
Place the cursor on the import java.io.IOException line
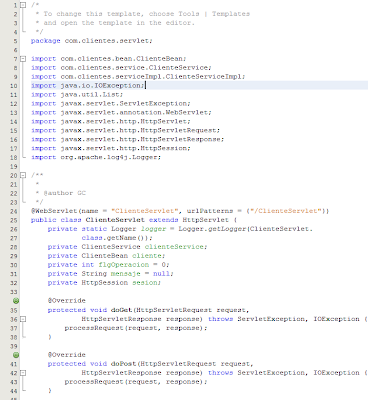(x=88, y=86)
